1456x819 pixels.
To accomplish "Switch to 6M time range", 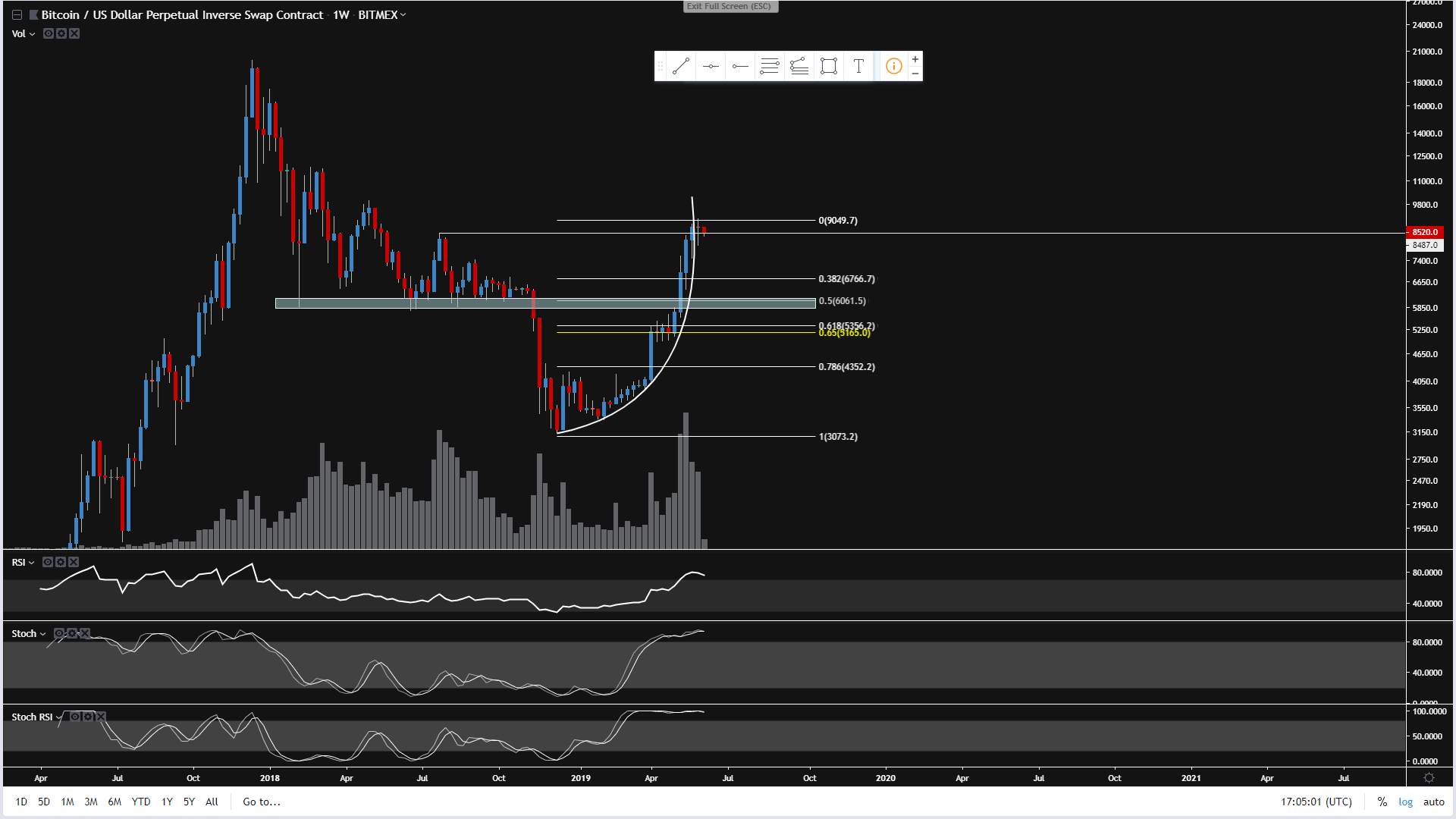I will [x=115, y=802].
